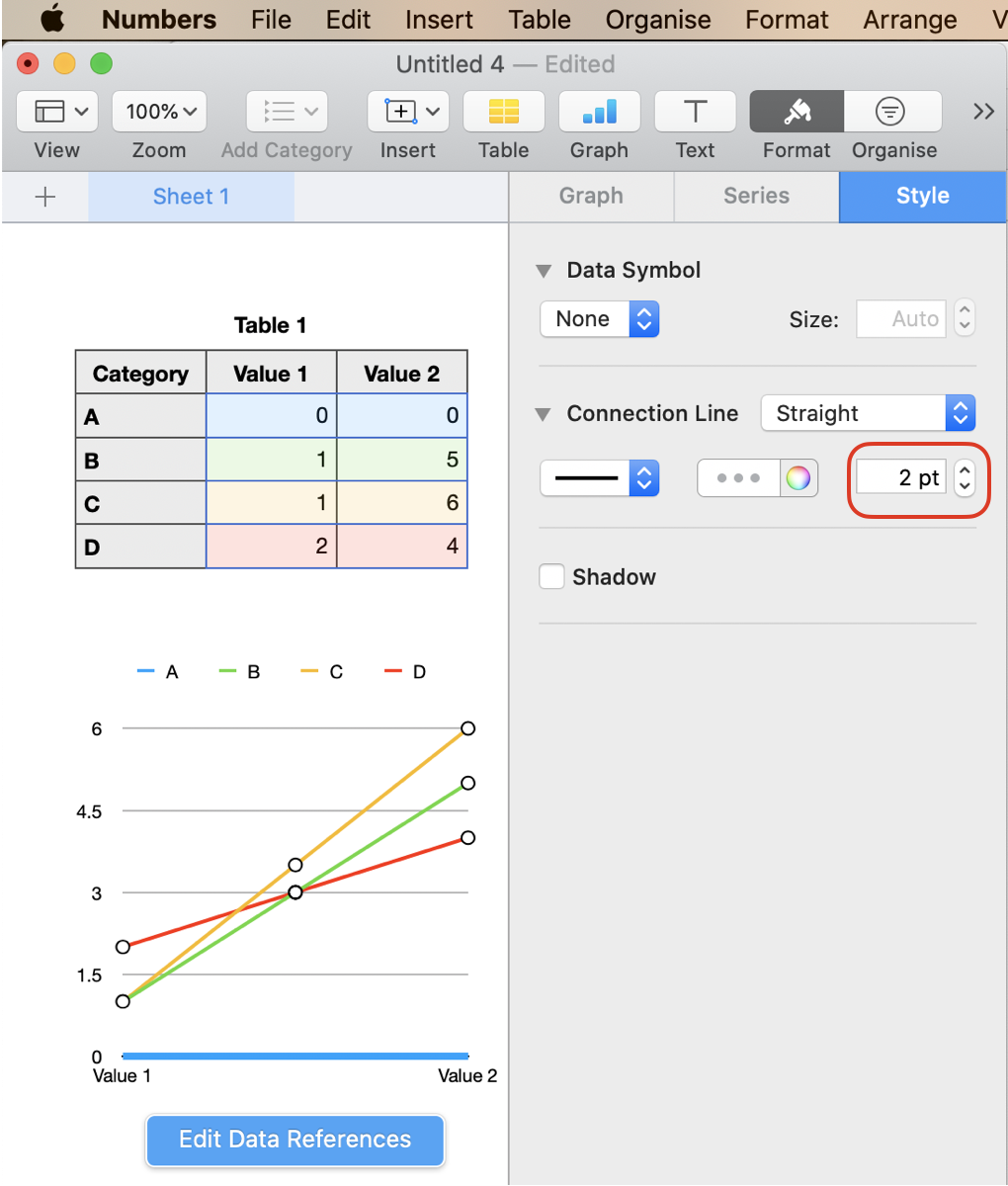Switch to the Series tab
The height and width of the screenshot is (1186, 1008).
(755, 197)
